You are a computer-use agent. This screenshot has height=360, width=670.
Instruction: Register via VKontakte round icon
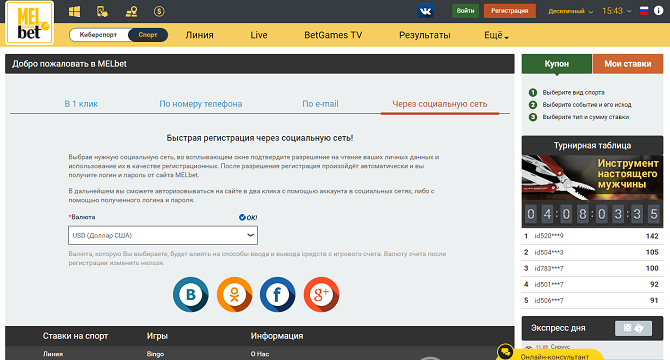[x=191, y=294]
